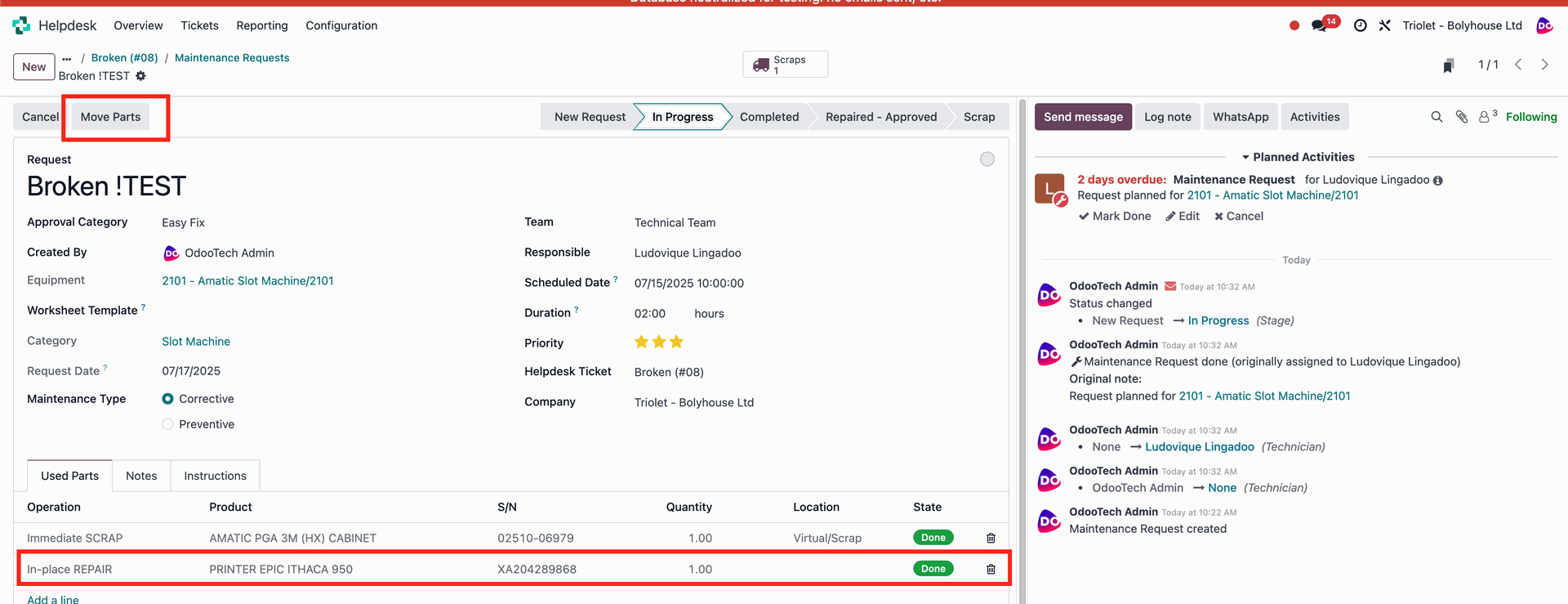
Task: Edit the planned activity
Action: click(x=1182, y=216)
